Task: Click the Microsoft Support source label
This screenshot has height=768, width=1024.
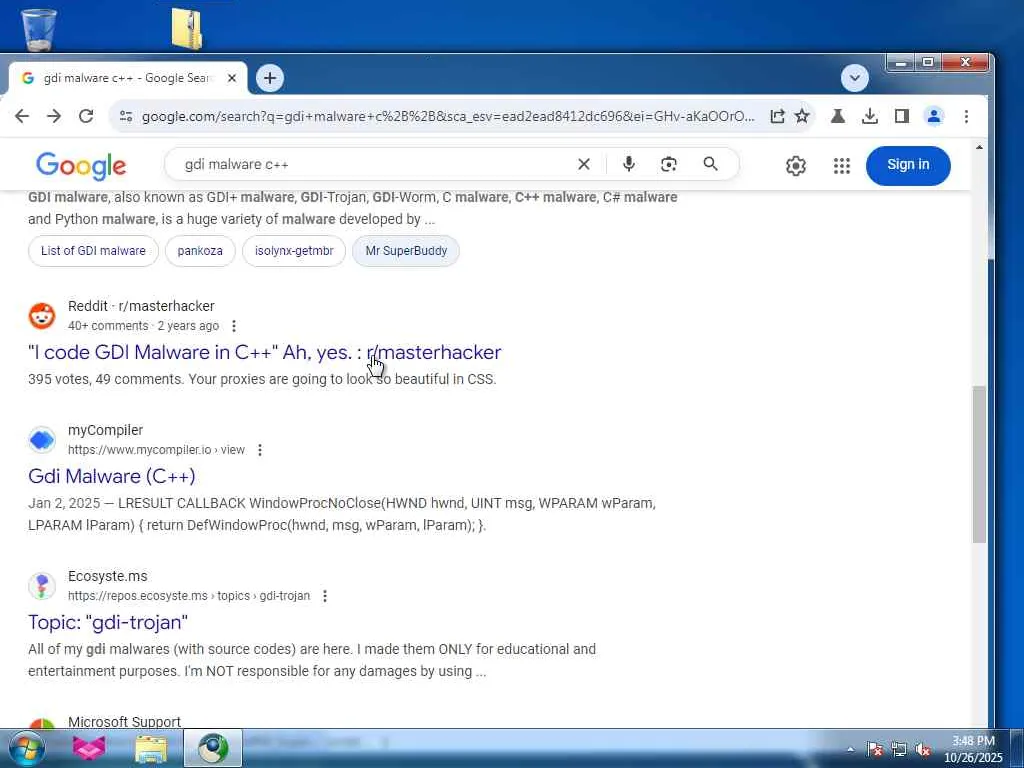Action: coord(124,722)
